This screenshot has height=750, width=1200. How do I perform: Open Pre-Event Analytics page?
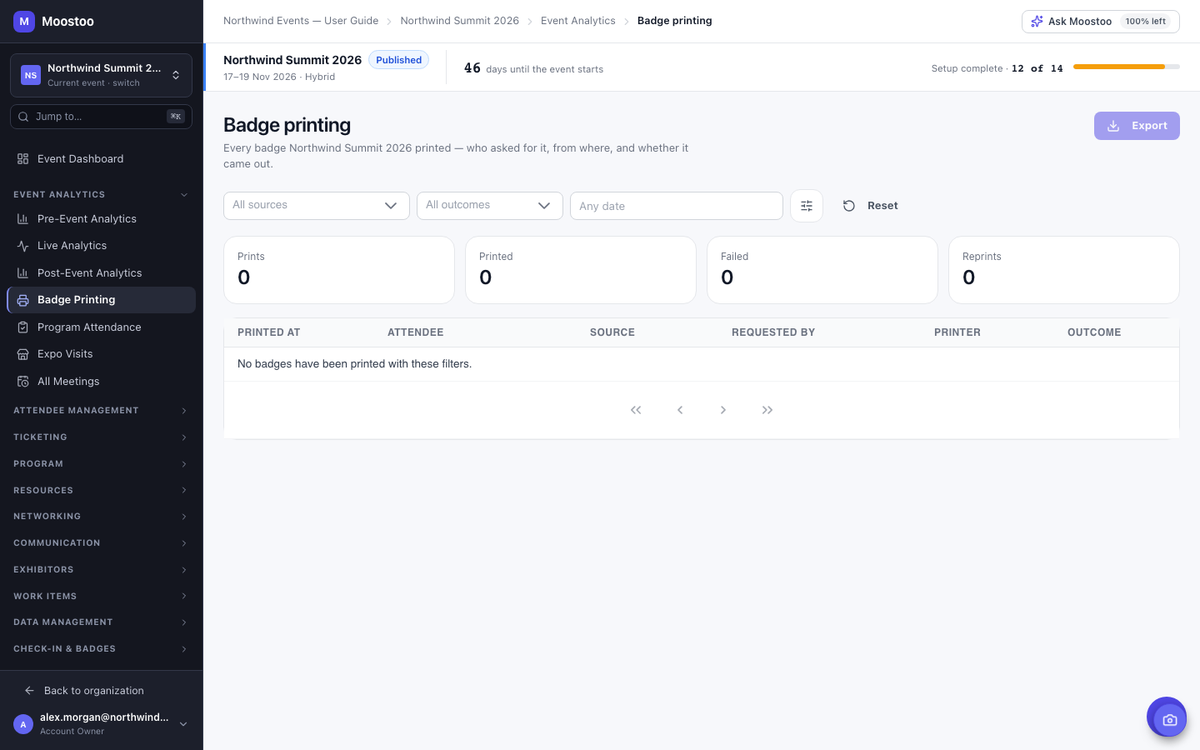[101, 219]
